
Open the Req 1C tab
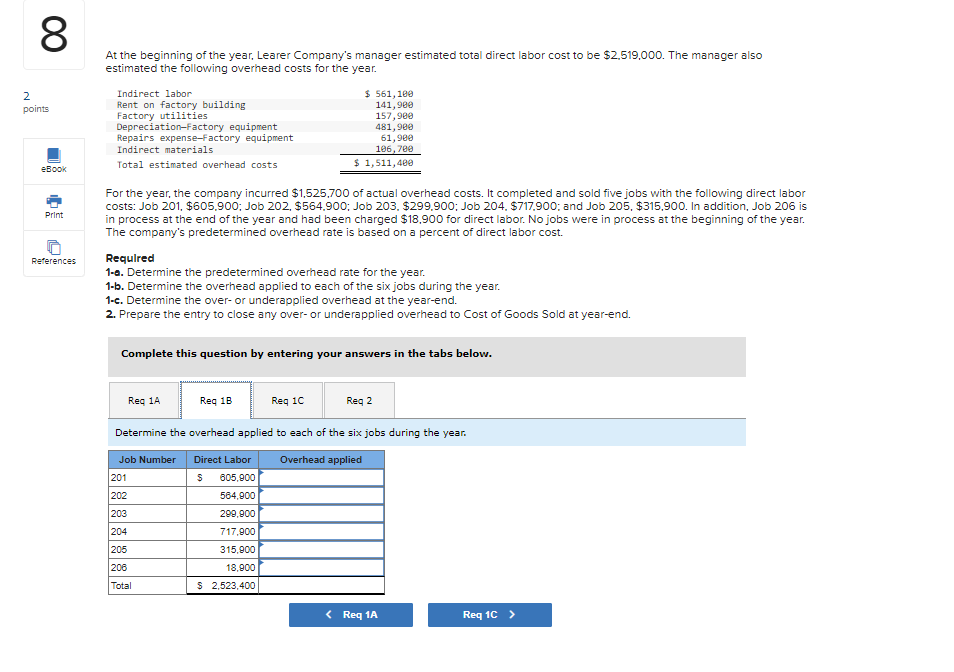(287, 400)
